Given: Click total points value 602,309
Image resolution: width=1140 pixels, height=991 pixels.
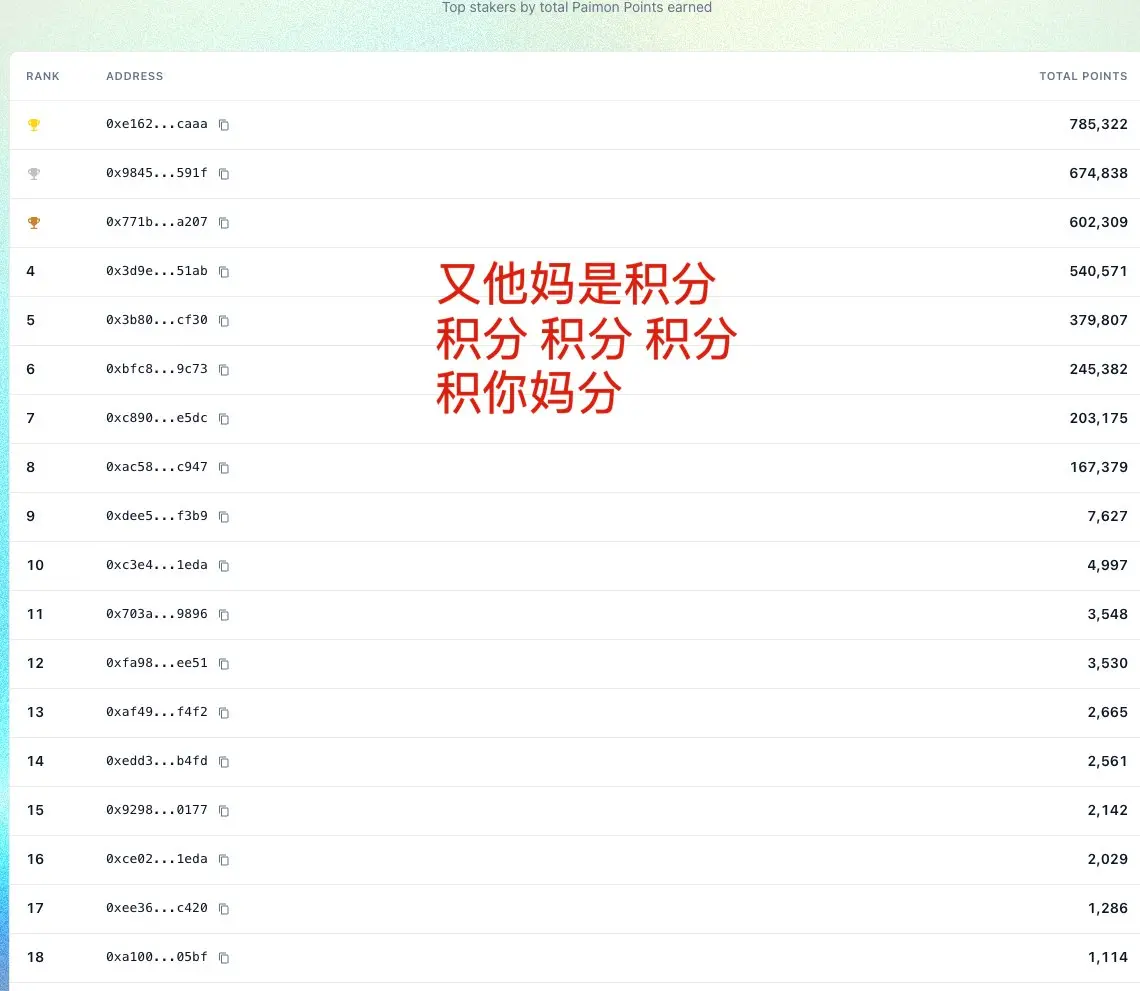Looking at the screenshot, I should pos(1098,222).
